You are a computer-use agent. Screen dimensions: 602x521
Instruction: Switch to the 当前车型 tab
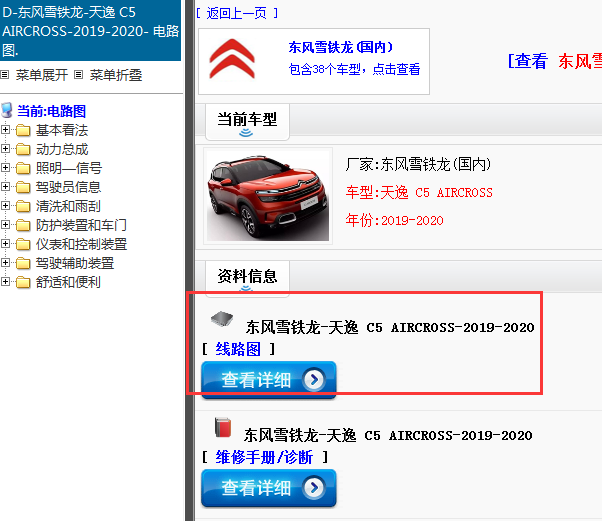point(247,121)
